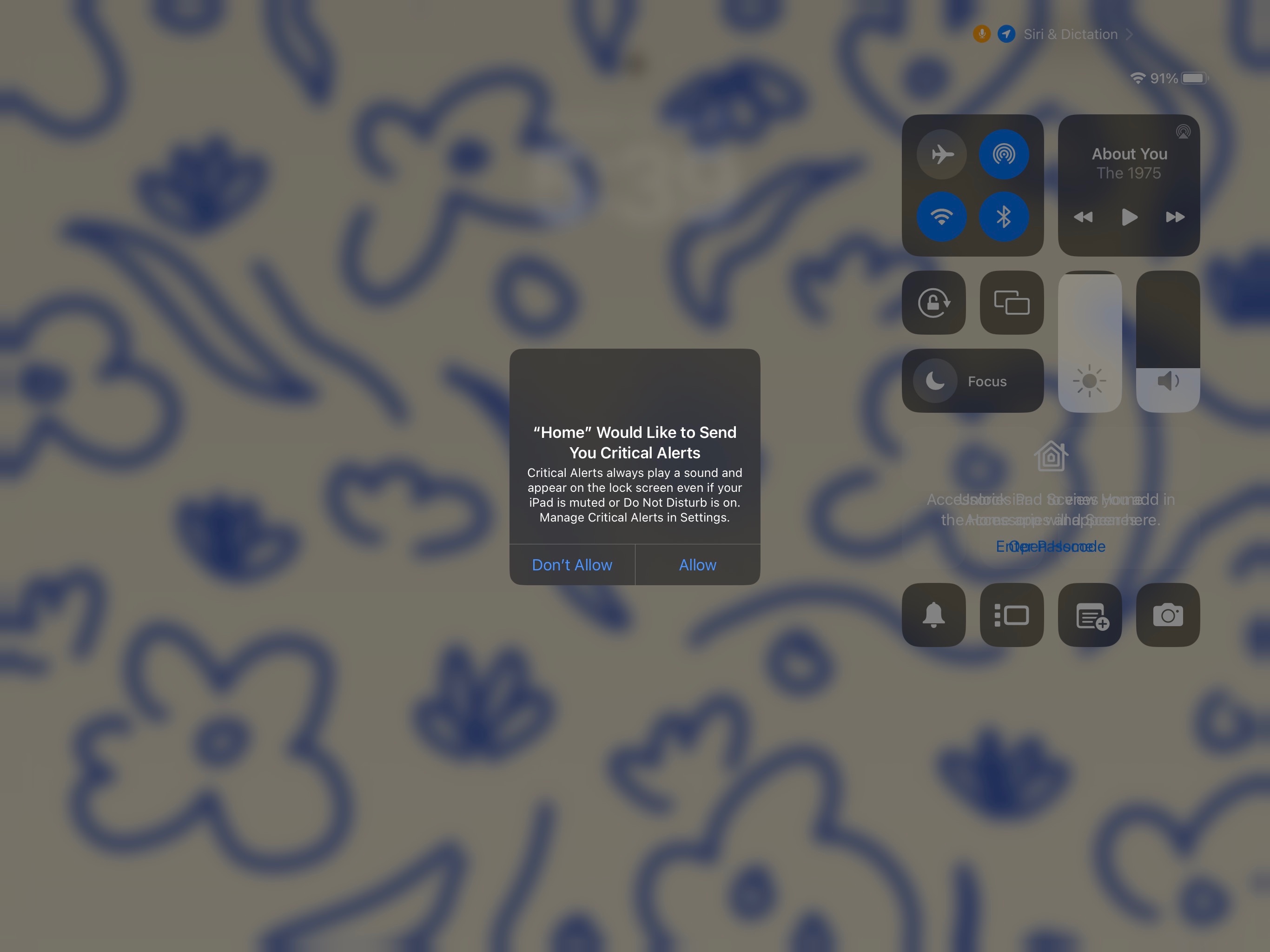The height and width of the screenshot is (952, 1270).
Task: Open the Camera shortcut icon
Action: coord(1167,614)
